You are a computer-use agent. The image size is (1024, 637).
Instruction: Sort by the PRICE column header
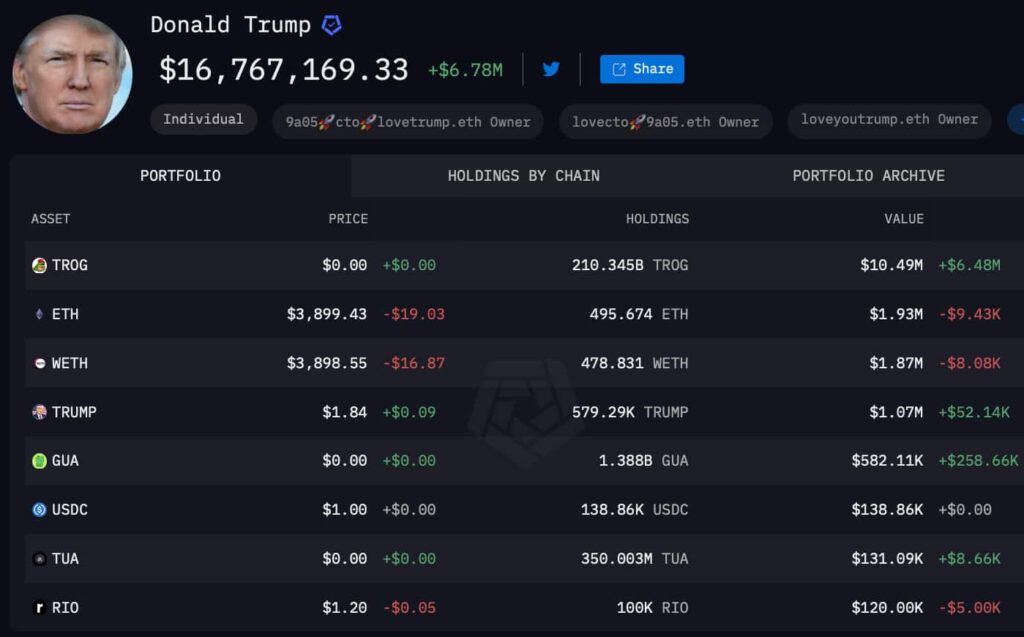click(x=351, y=219)
